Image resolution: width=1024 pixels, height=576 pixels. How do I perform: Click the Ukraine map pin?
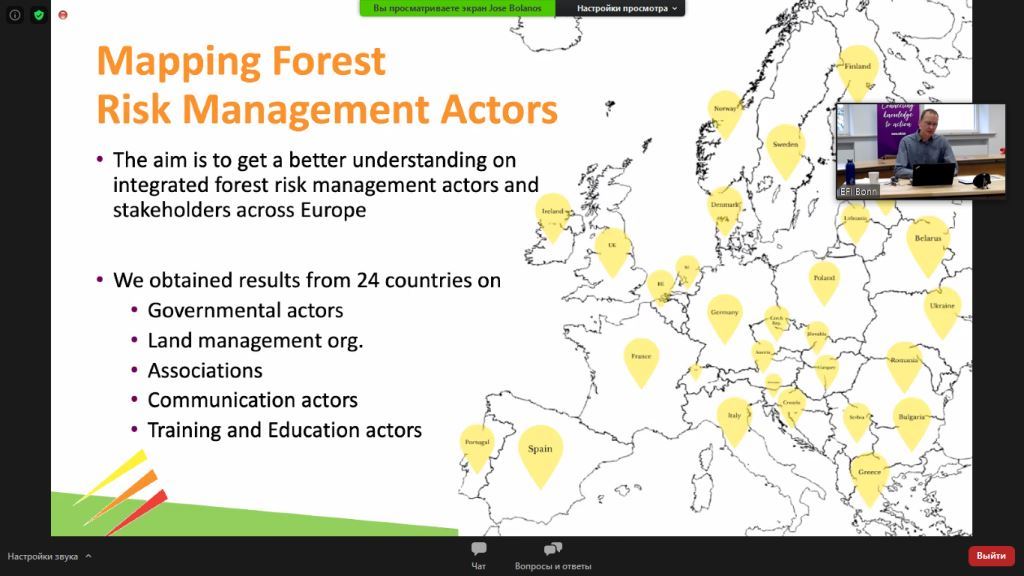pos(942,312)
